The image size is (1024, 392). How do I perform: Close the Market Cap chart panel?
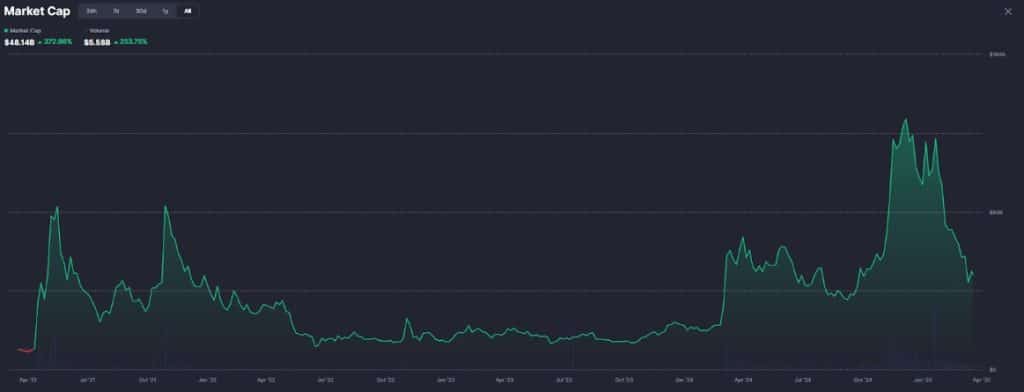point(1008,11)
